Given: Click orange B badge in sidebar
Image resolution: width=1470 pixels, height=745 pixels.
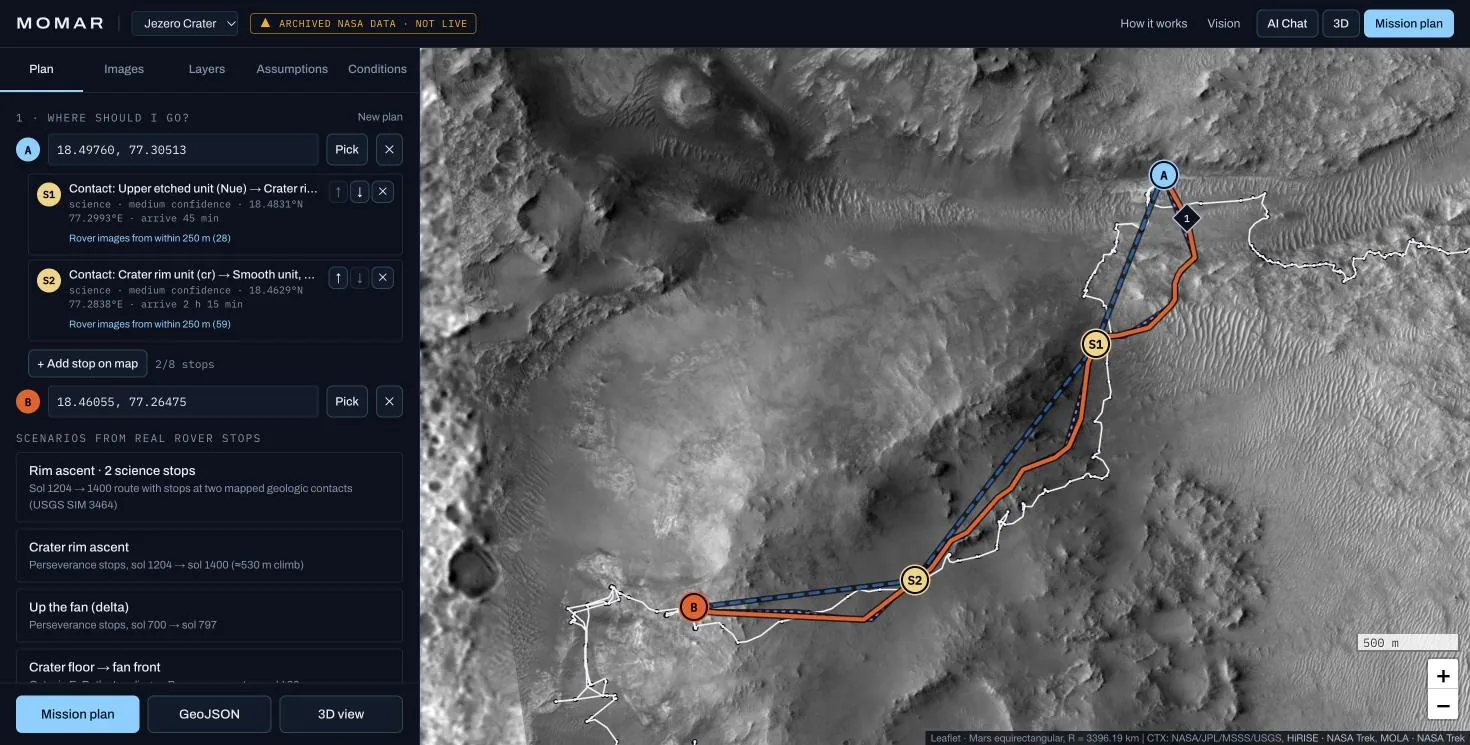Looking at the screenshot, I should tap(28, 402).
